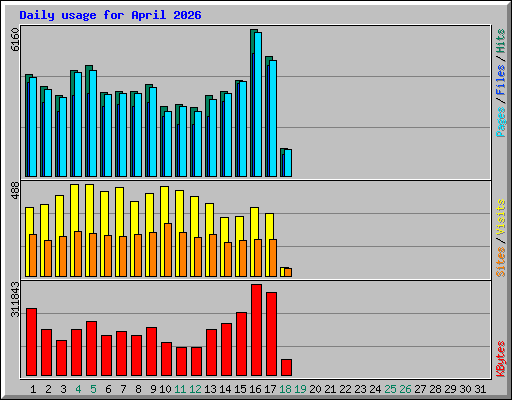Click day label '9' on the x-axis
The image size is (512, 400).
coord(153,389)
